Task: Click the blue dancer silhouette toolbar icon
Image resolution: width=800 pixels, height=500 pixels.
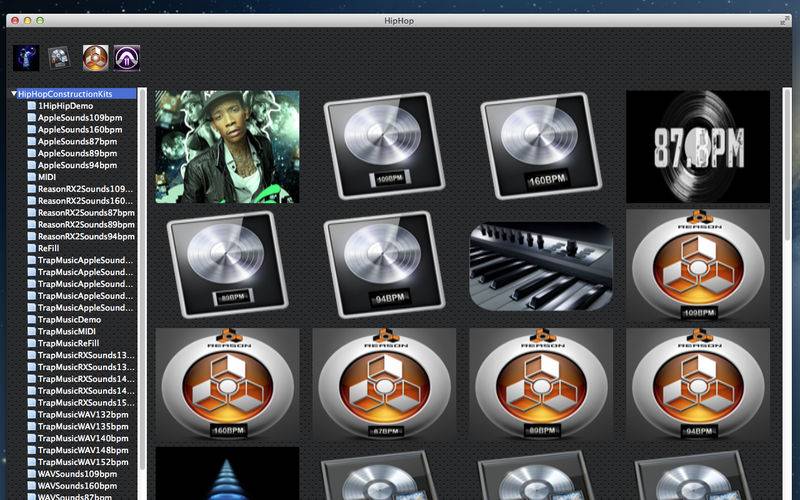Action: pyautogui.click(x=26, y=58)
